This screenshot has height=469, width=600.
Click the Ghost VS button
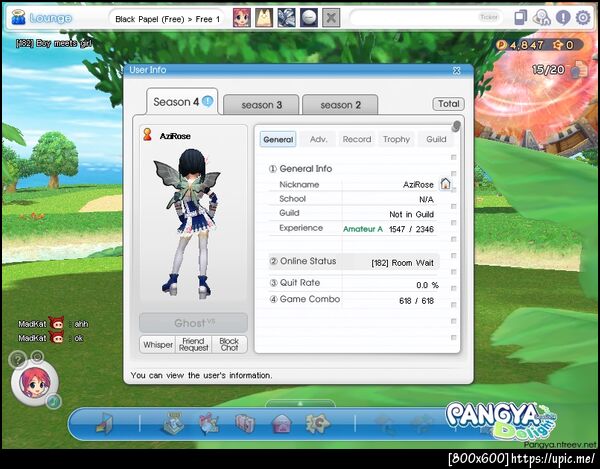(194, 323)
